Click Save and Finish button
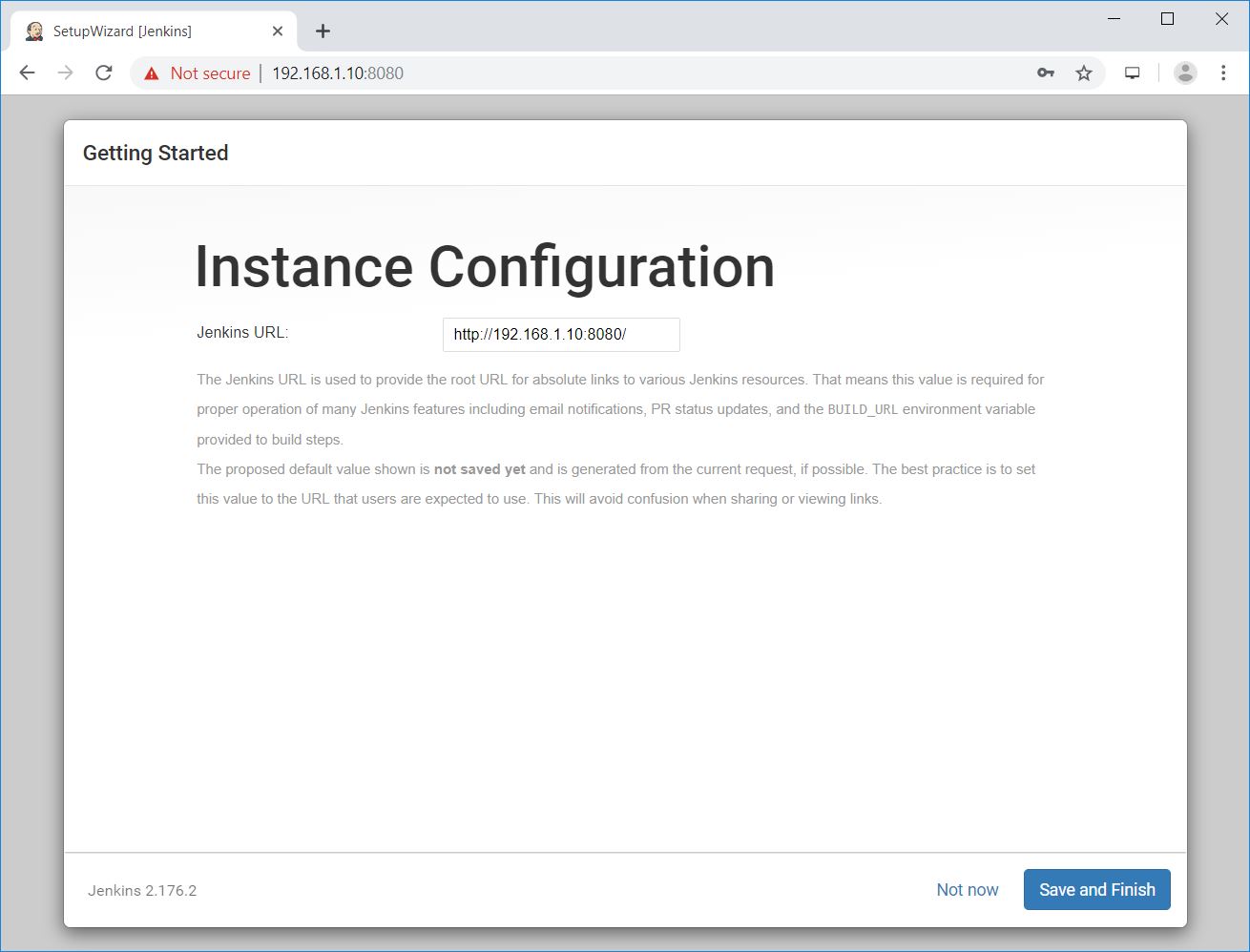This screenshot has width=1250, height=952. 1097,890
